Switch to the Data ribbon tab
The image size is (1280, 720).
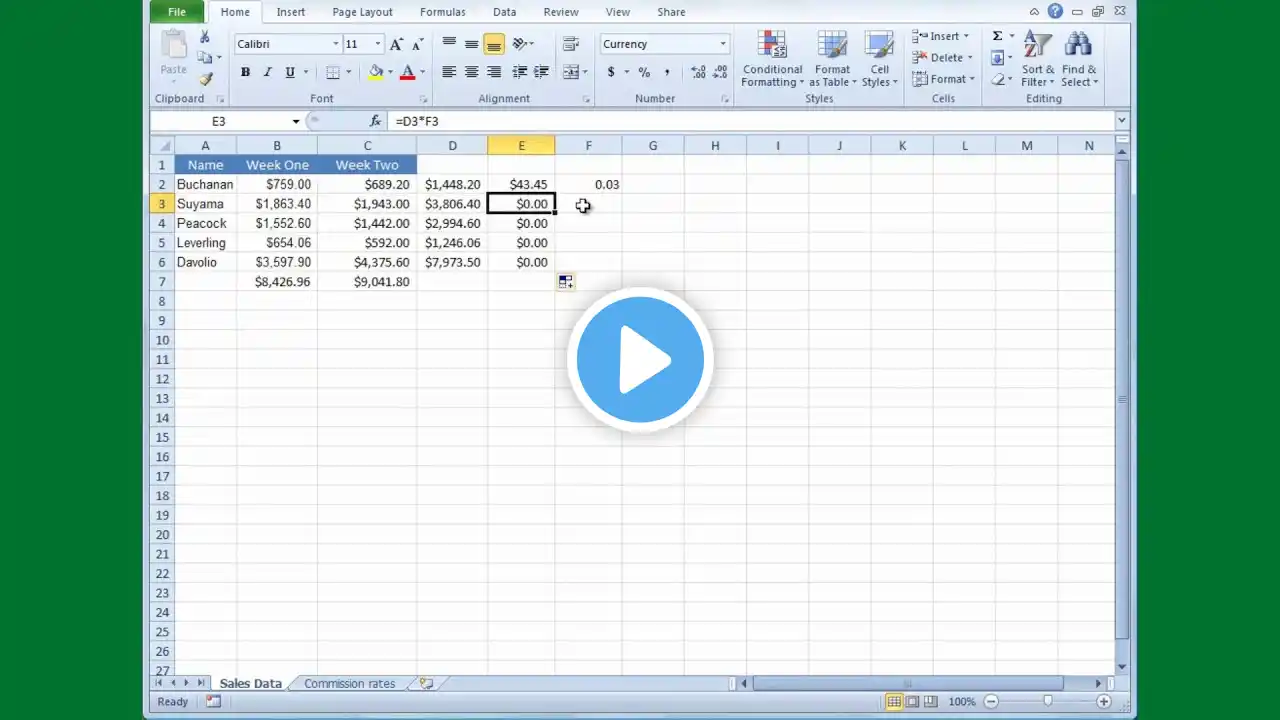[505, 12]
